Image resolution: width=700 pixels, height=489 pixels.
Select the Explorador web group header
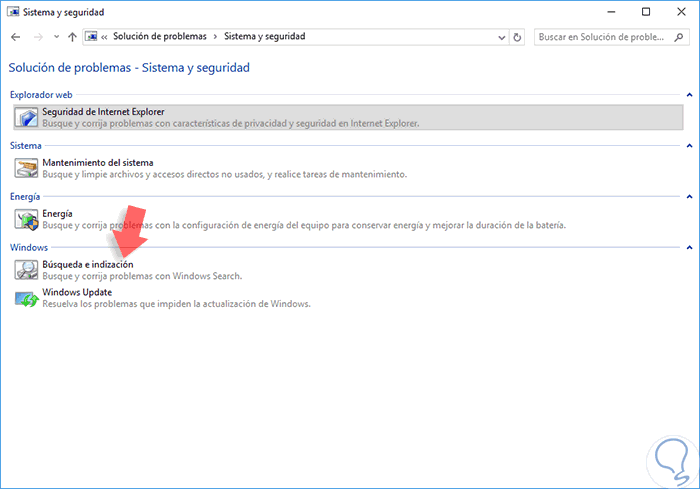[41, 95]
